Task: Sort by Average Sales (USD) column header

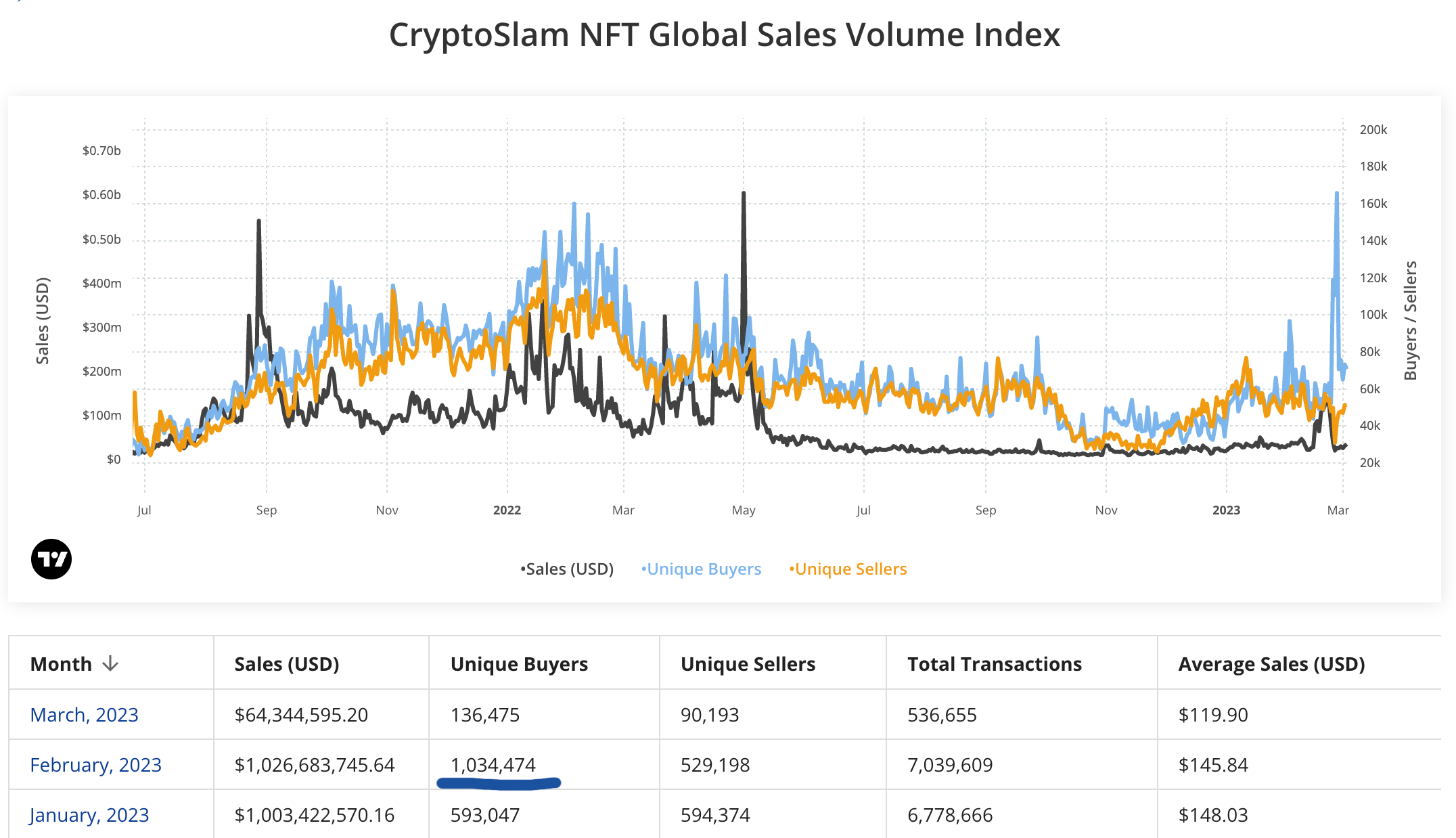Action: 1271,664
